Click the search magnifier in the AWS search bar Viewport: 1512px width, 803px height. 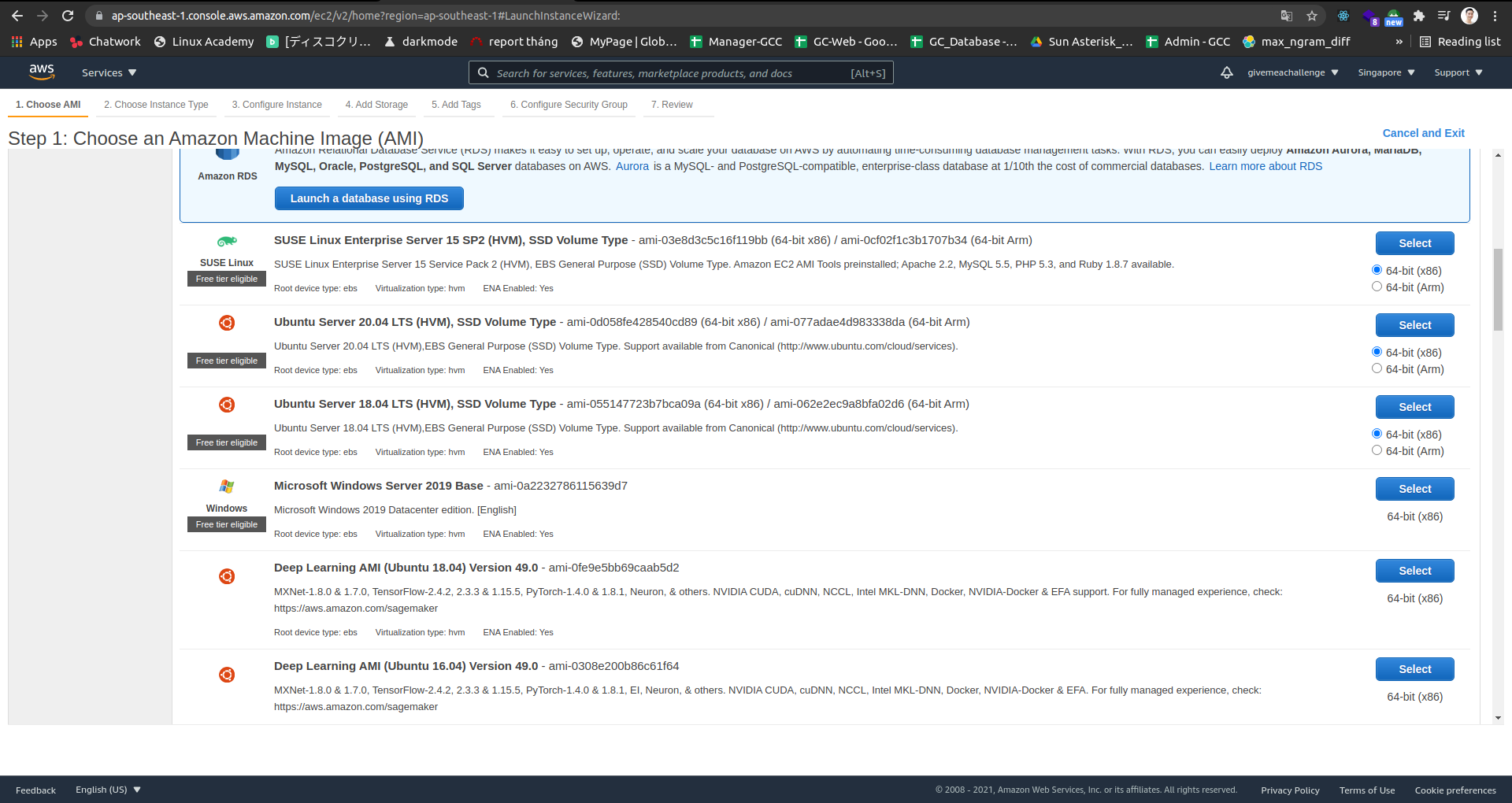click(484, 72)
